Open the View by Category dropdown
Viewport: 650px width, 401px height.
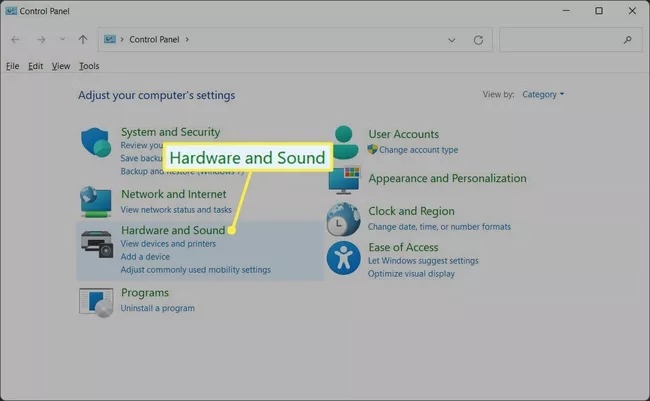point(543,95)
